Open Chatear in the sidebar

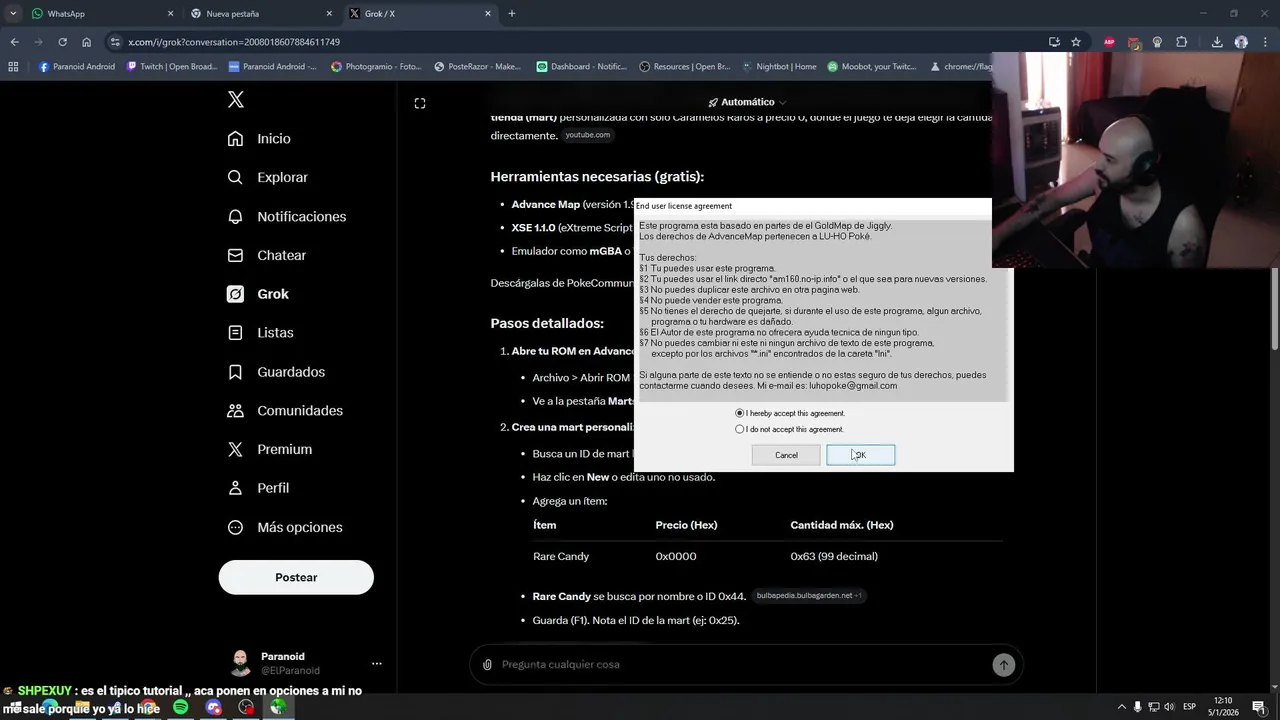click(266, 255)
